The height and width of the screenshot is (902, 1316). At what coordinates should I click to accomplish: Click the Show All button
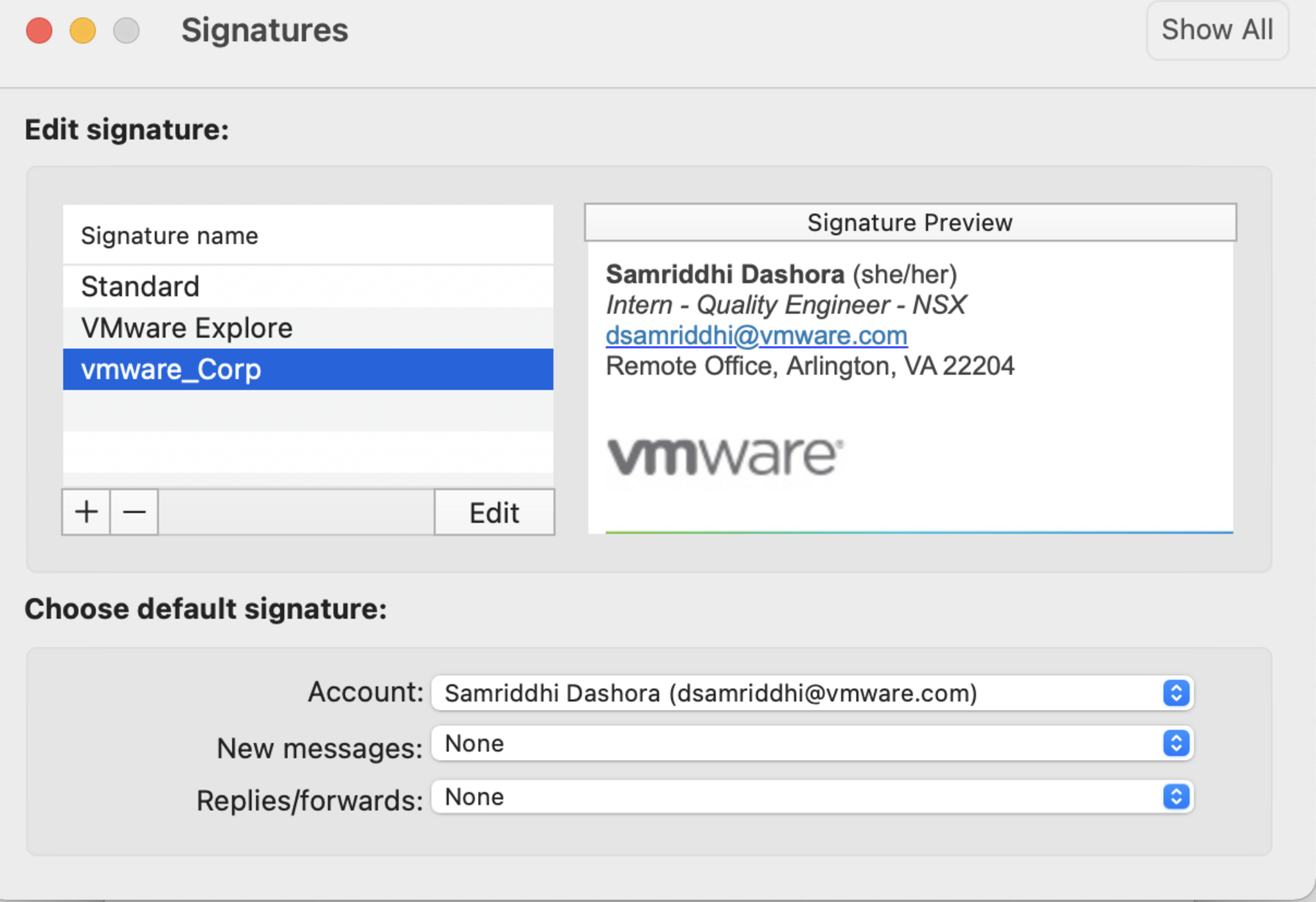[1216, 30]
